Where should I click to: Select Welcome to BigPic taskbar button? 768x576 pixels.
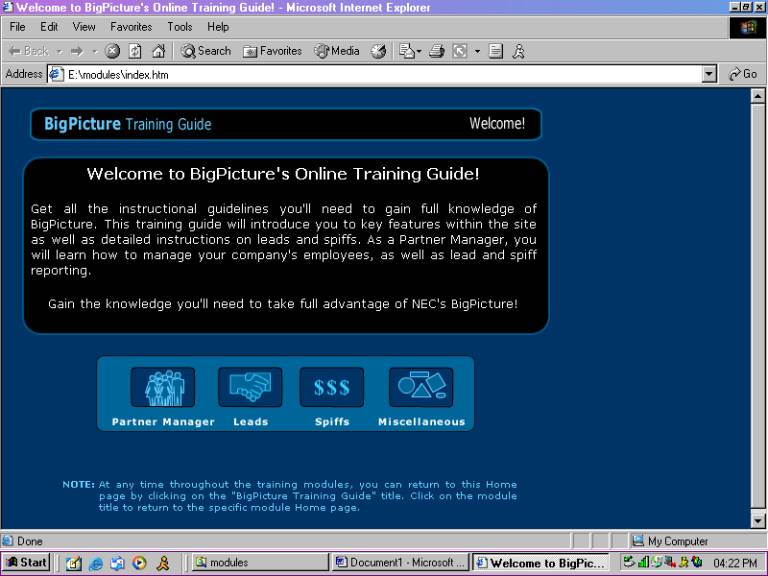point(541,563)
